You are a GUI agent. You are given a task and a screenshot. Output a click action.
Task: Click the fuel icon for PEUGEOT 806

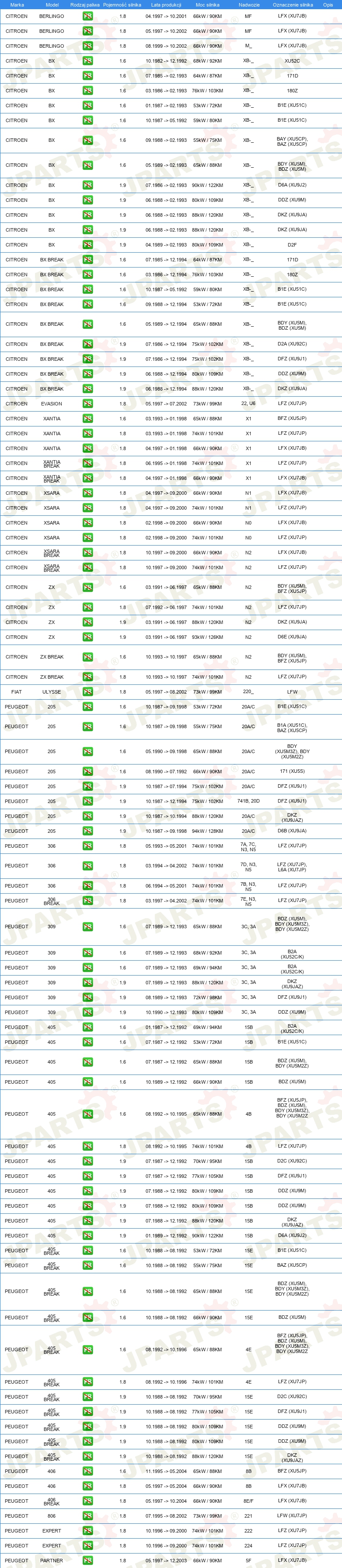(x=87, y=1515)
